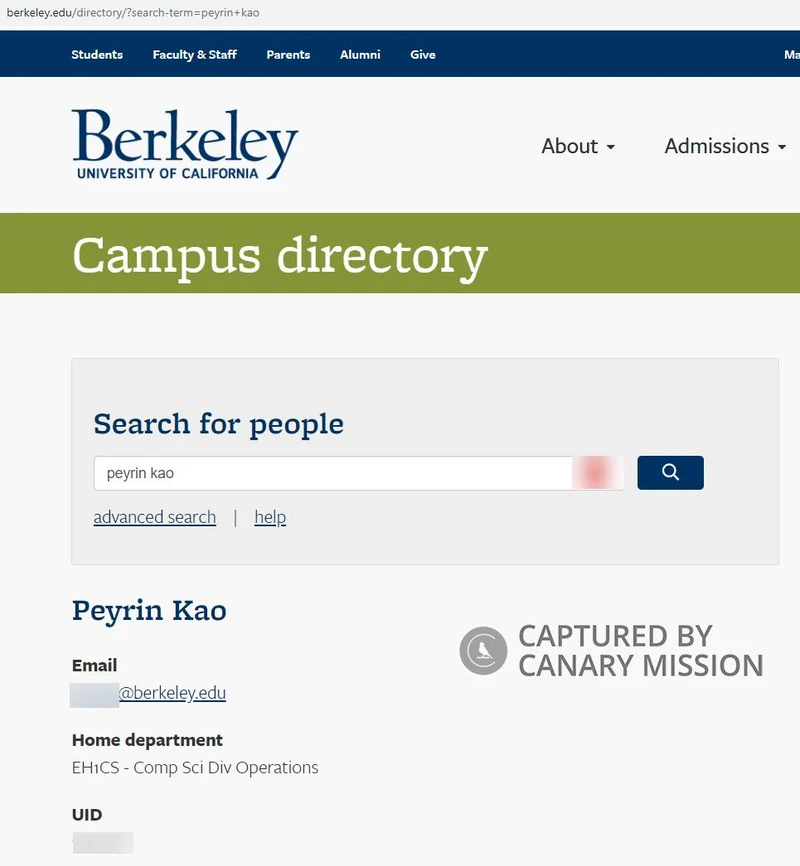Image resolution: width=800 pixels, height=866 pixels.
Task: Click the Campus directory banner title
Action: (x=278, y=257)
